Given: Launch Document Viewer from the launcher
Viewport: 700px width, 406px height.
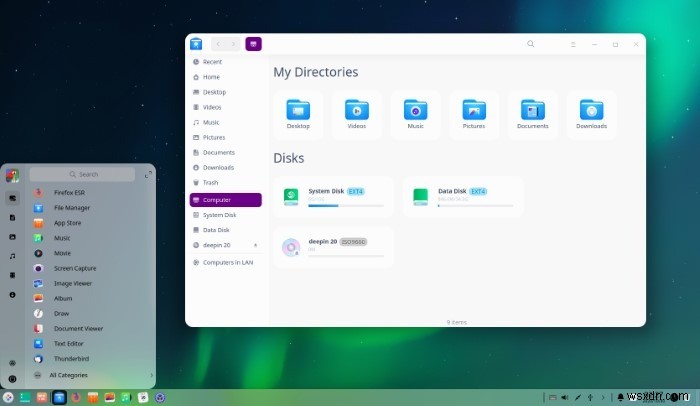Looking at the screenshot, I should point(92,329).
